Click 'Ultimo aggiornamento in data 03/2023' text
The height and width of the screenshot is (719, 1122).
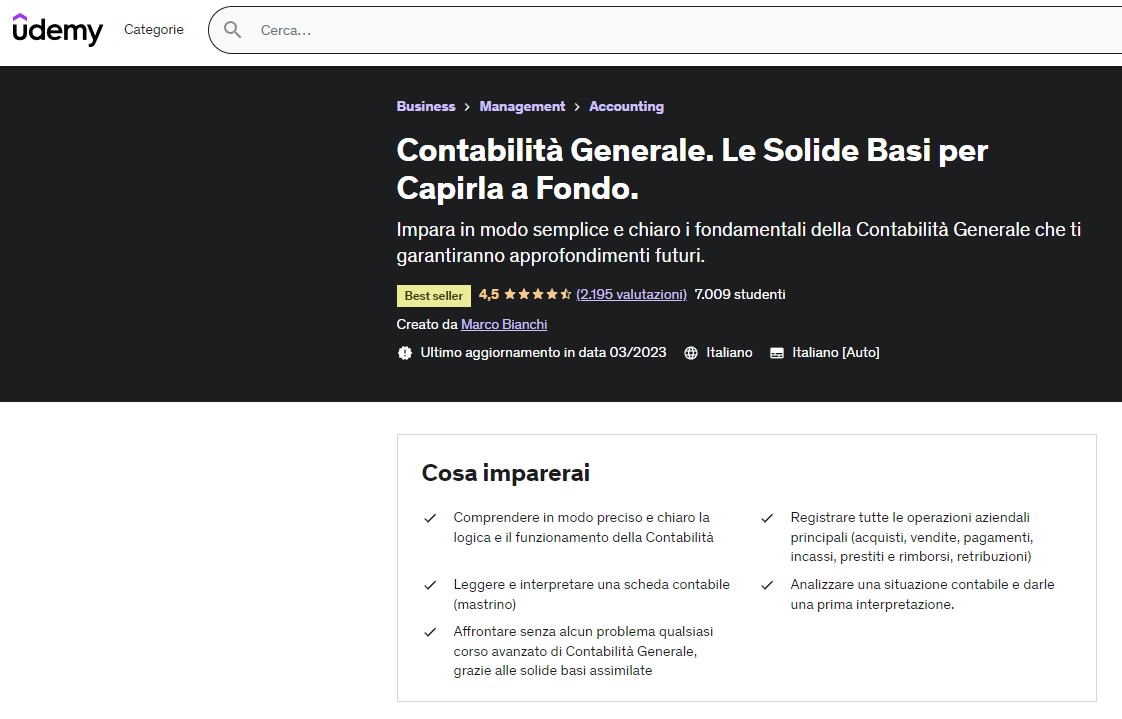pyautogui.click(x=543, y=352)
